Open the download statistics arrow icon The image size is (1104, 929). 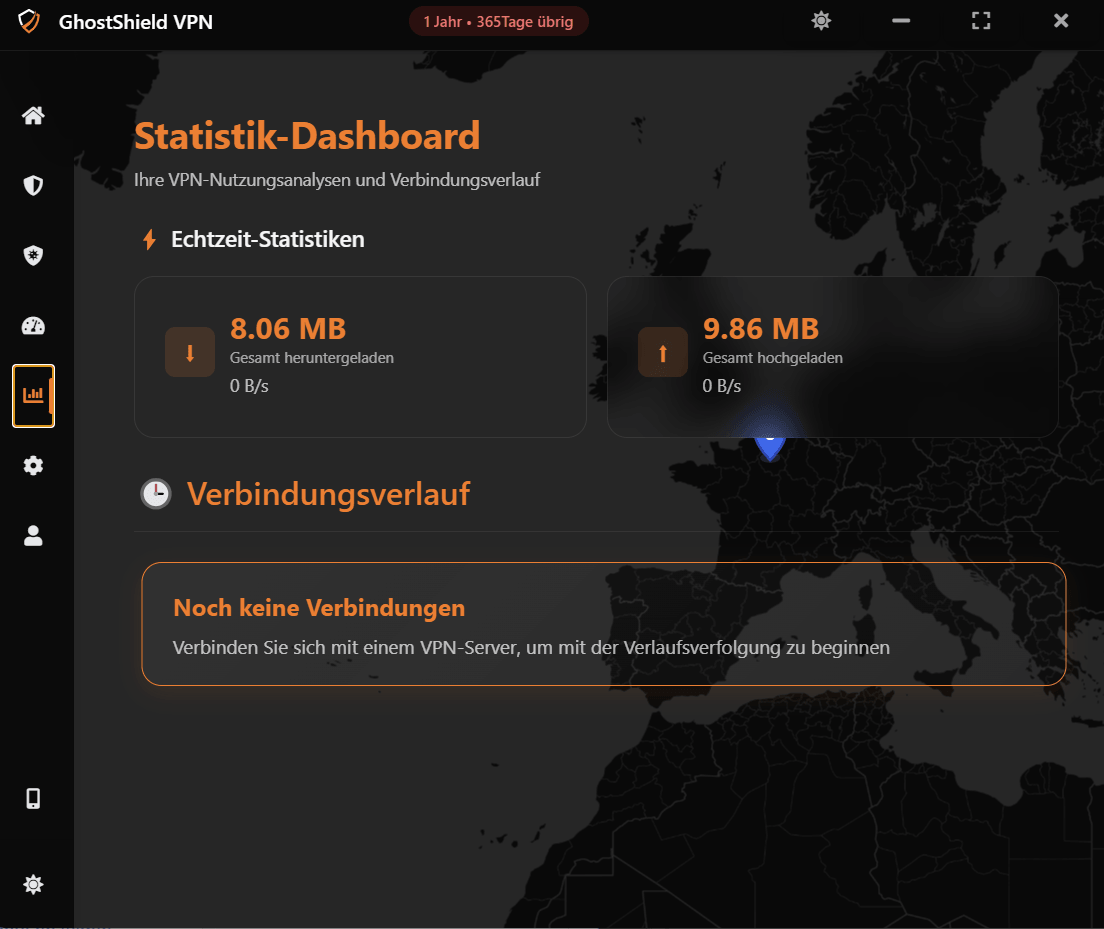189,351
